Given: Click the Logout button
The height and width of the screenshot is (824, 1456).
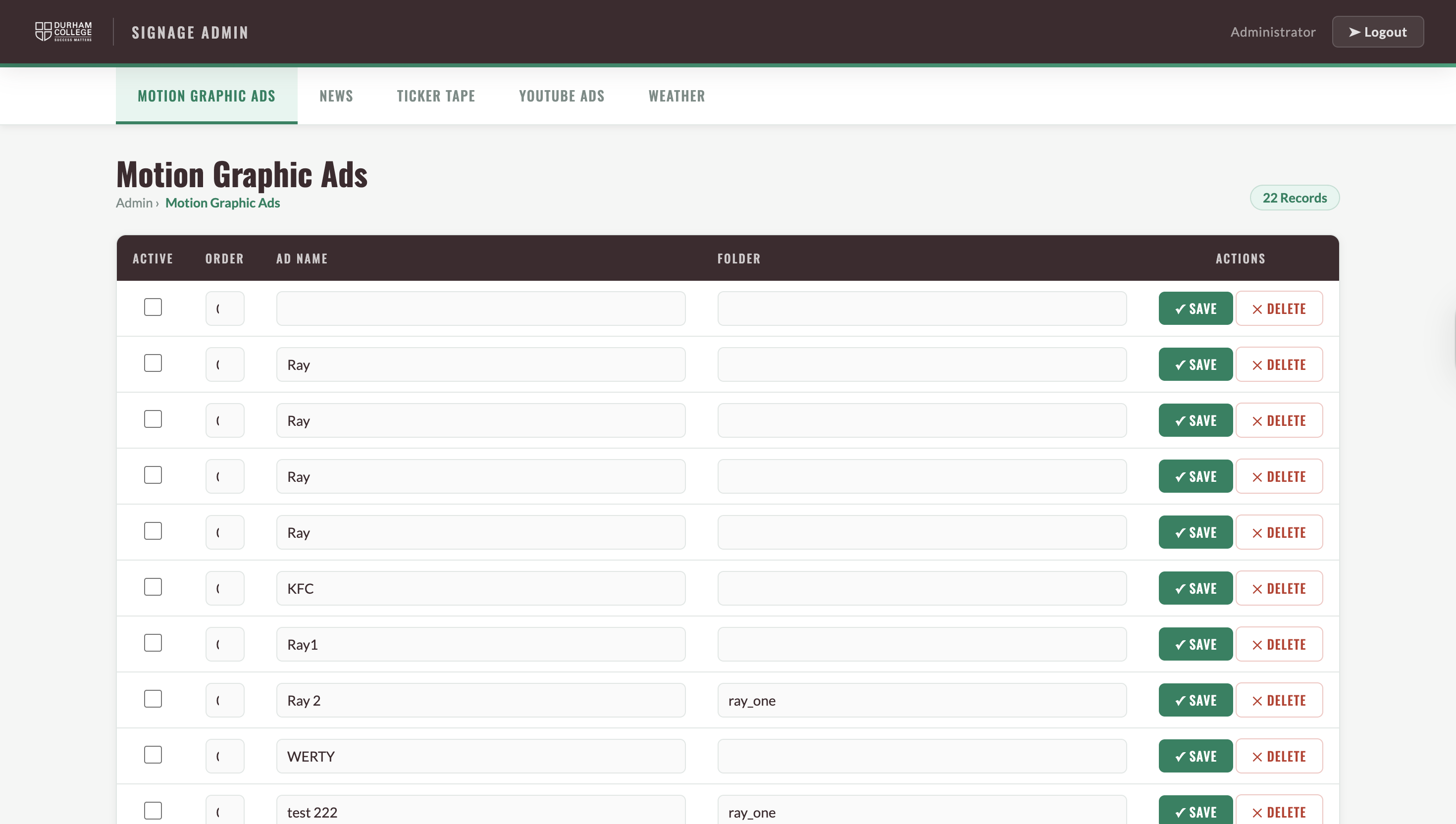Looking at the screenshot, I should (x=1377, y=32).
